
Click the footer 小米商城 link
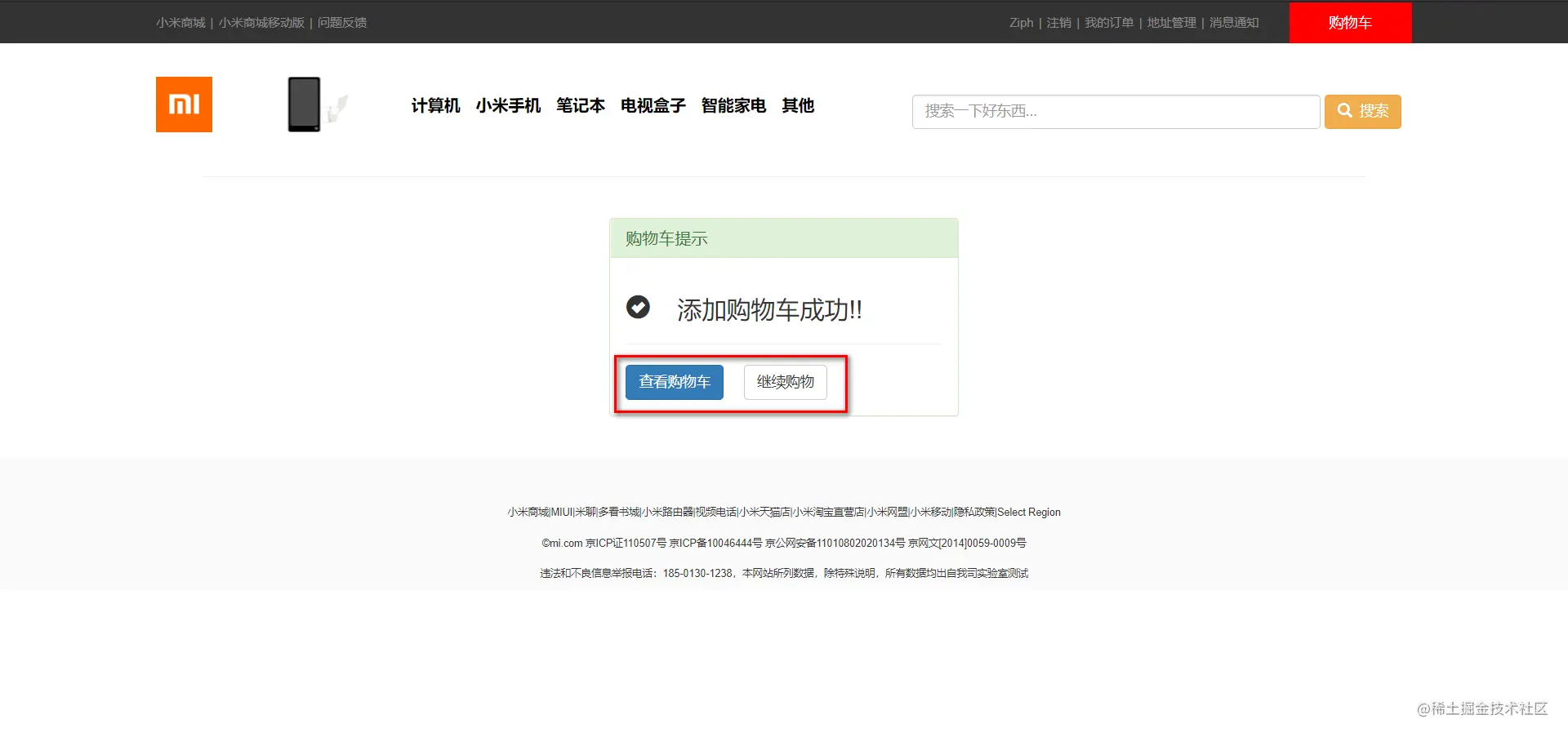[528, 513]
